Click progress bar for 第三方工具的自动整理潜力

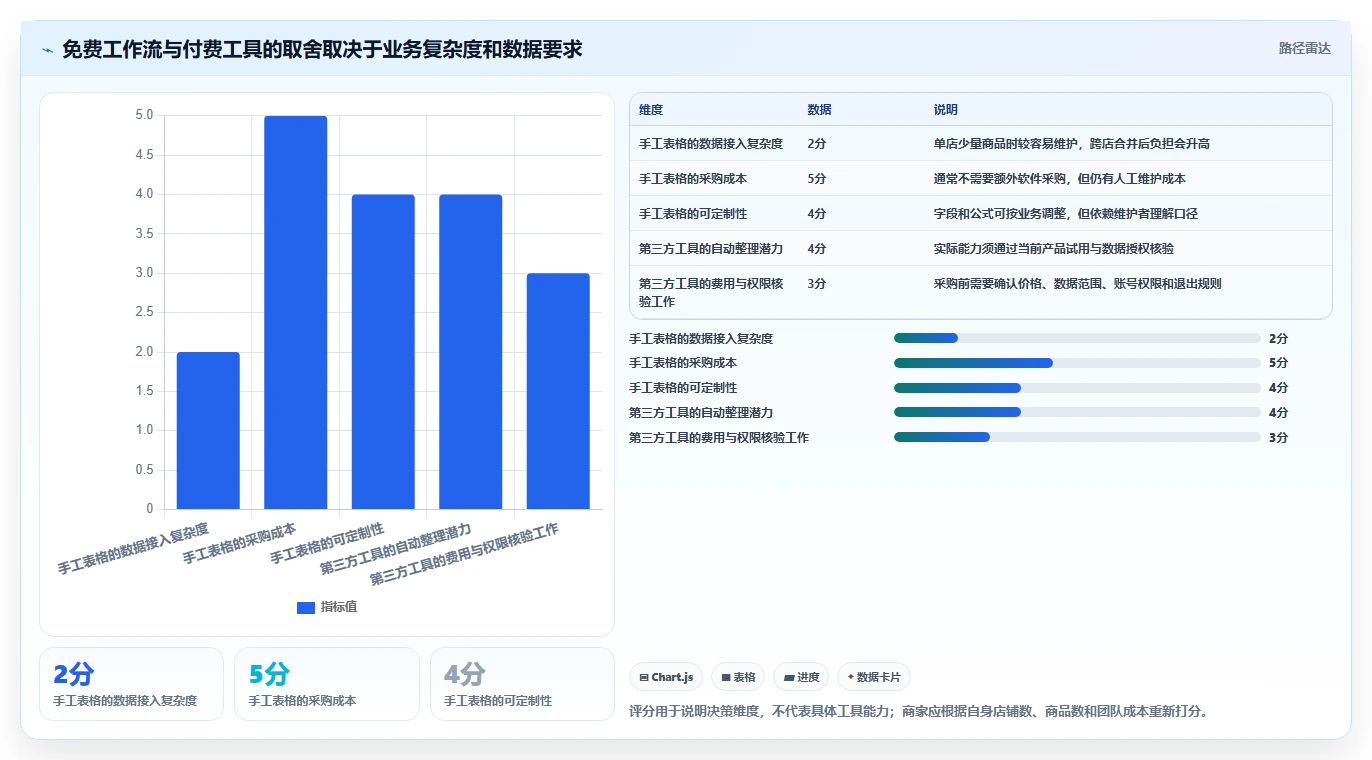pyautogui.click(x=1077, y=412)
